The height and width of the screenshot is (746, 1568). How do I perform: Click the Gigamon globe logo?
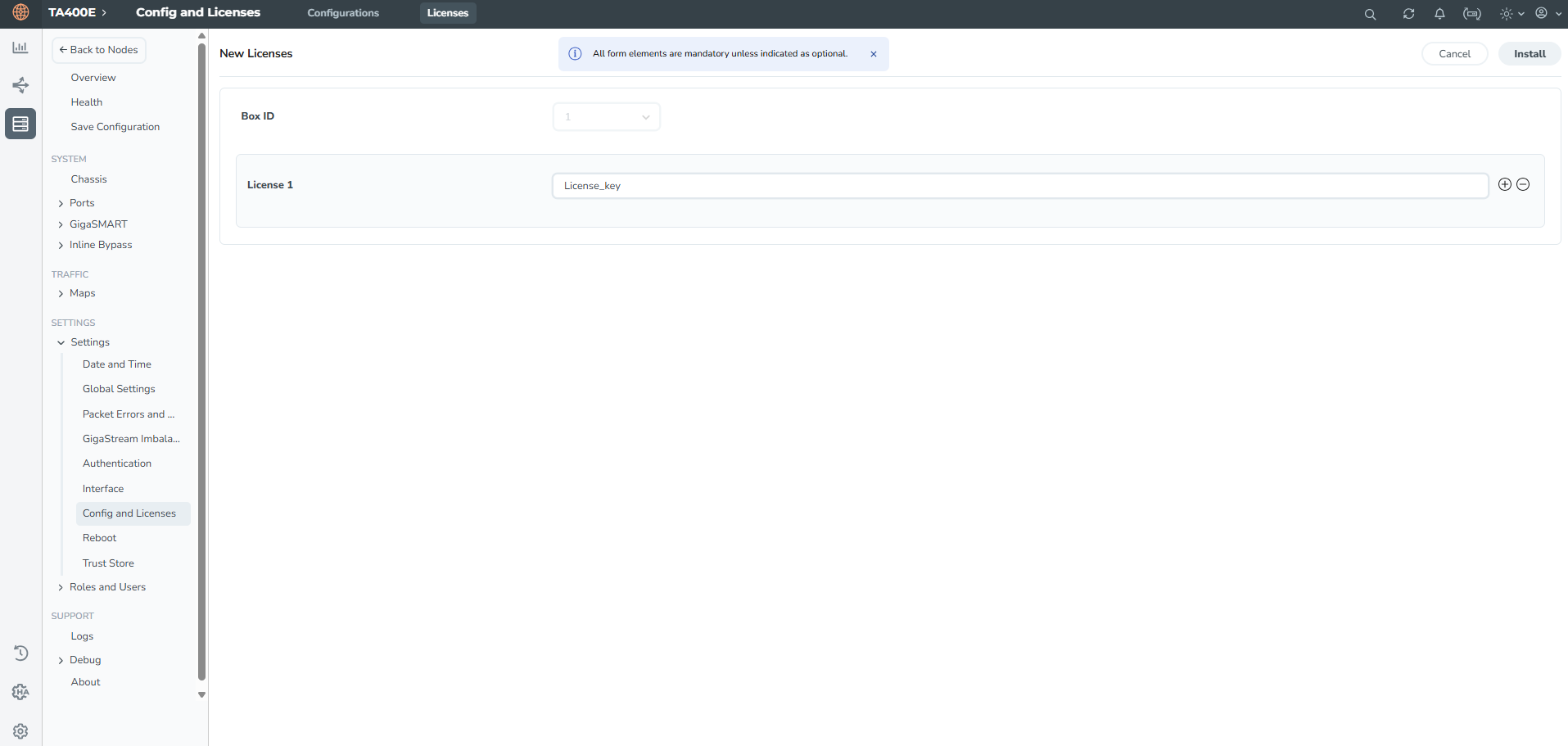pos(20,12)
